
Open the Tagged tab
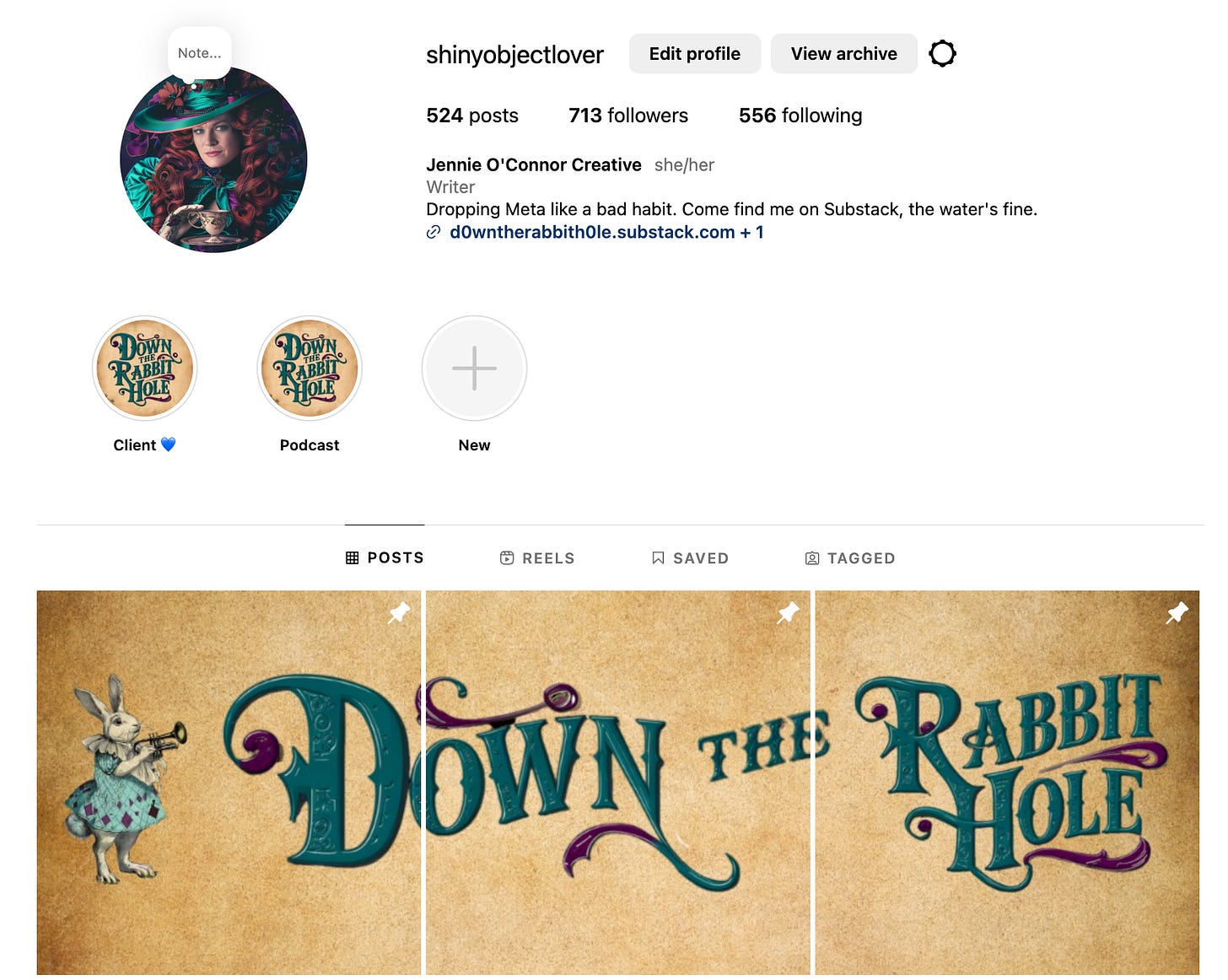click(850, 558)
